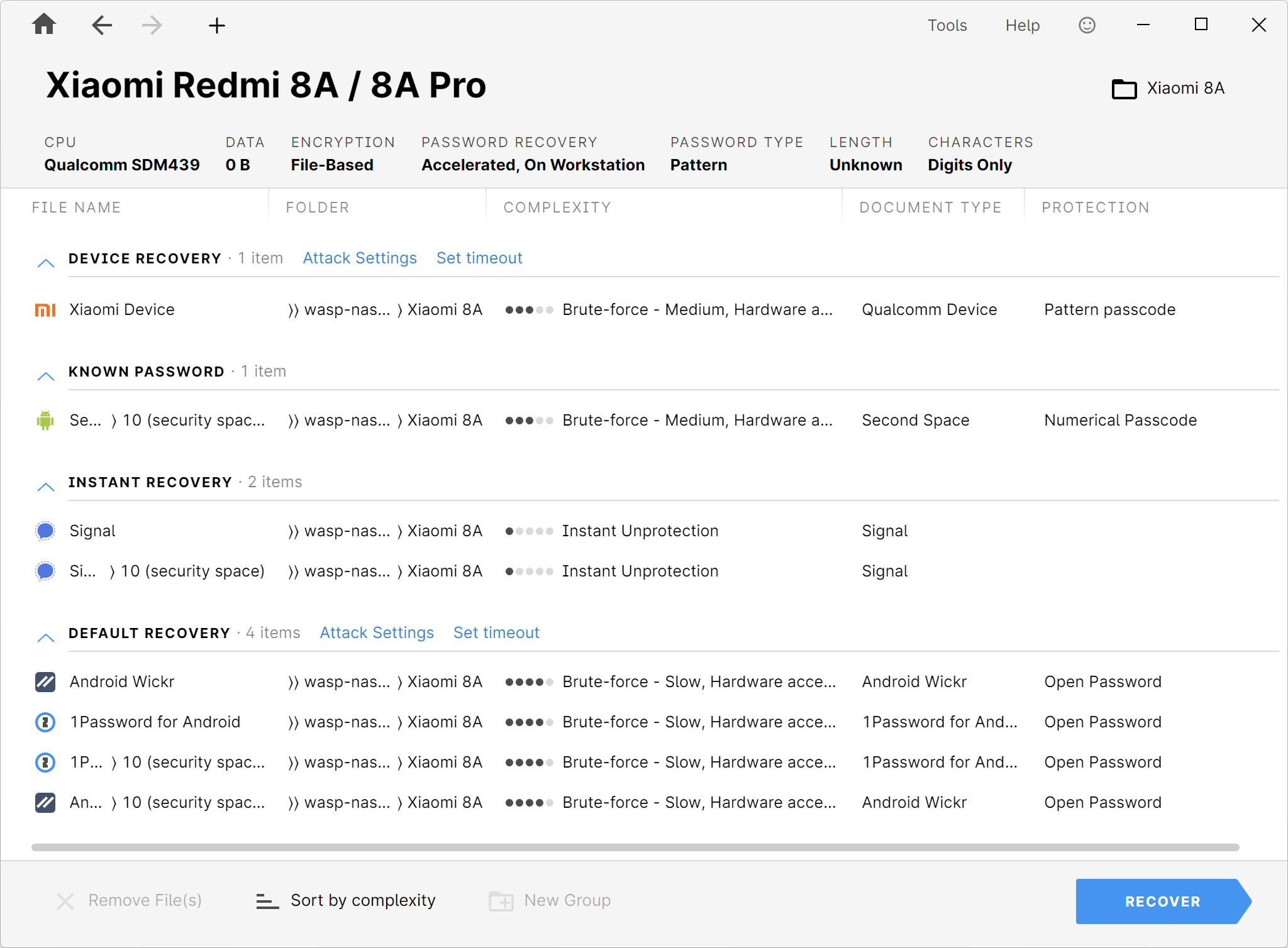Open Attack Settings for Device Recovery
The width and height of the screenshot is (1288, 948).
click(x=360, y=258)
